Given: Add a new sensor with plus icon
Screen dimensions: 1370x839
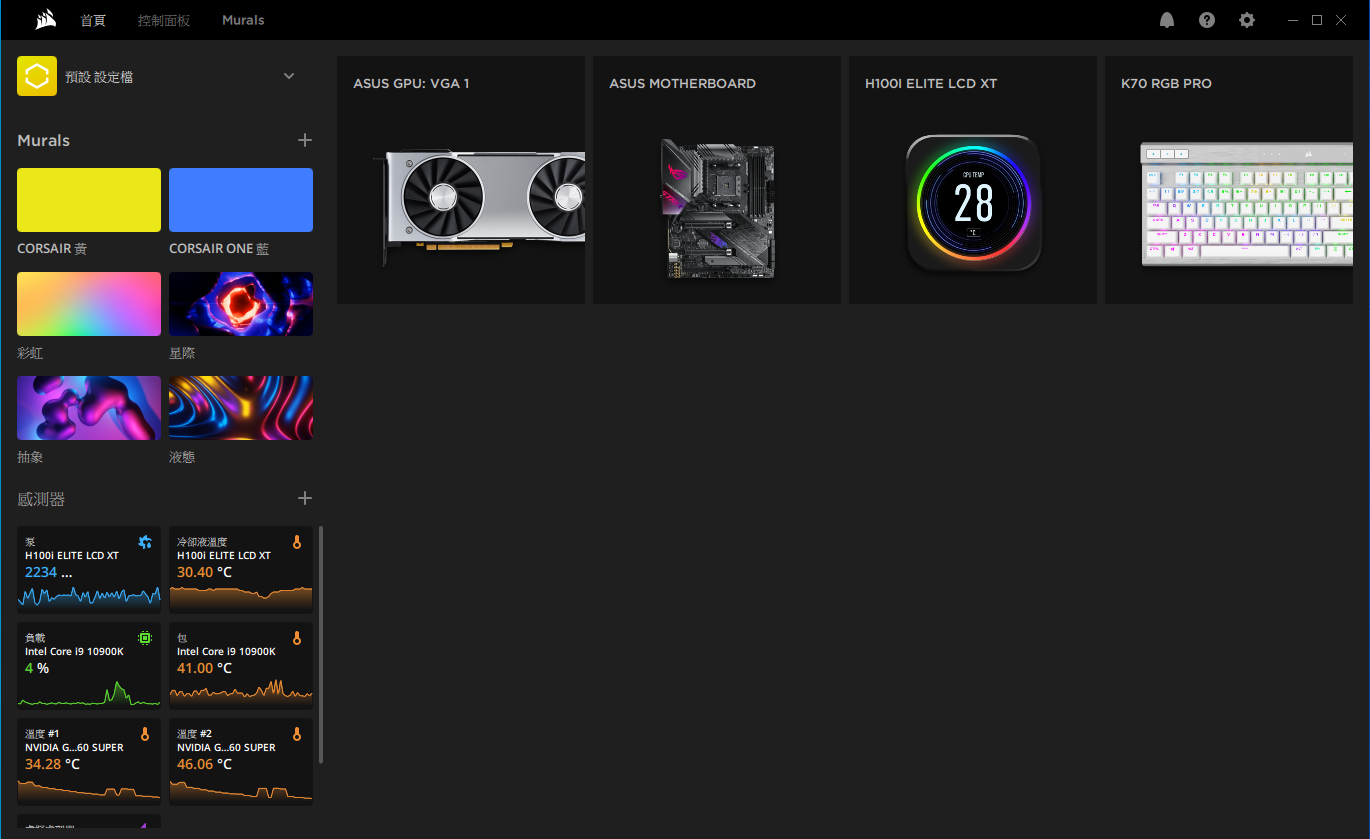Looking at the screenshot, I should [305, 498].
